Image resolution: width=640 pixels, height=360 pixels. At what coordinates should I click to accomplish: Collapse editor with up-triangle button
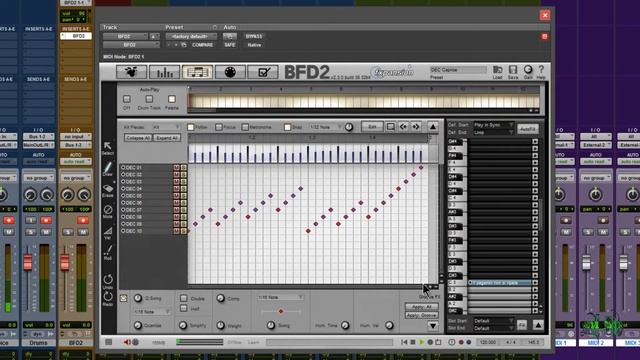click(x=433, y=127)
